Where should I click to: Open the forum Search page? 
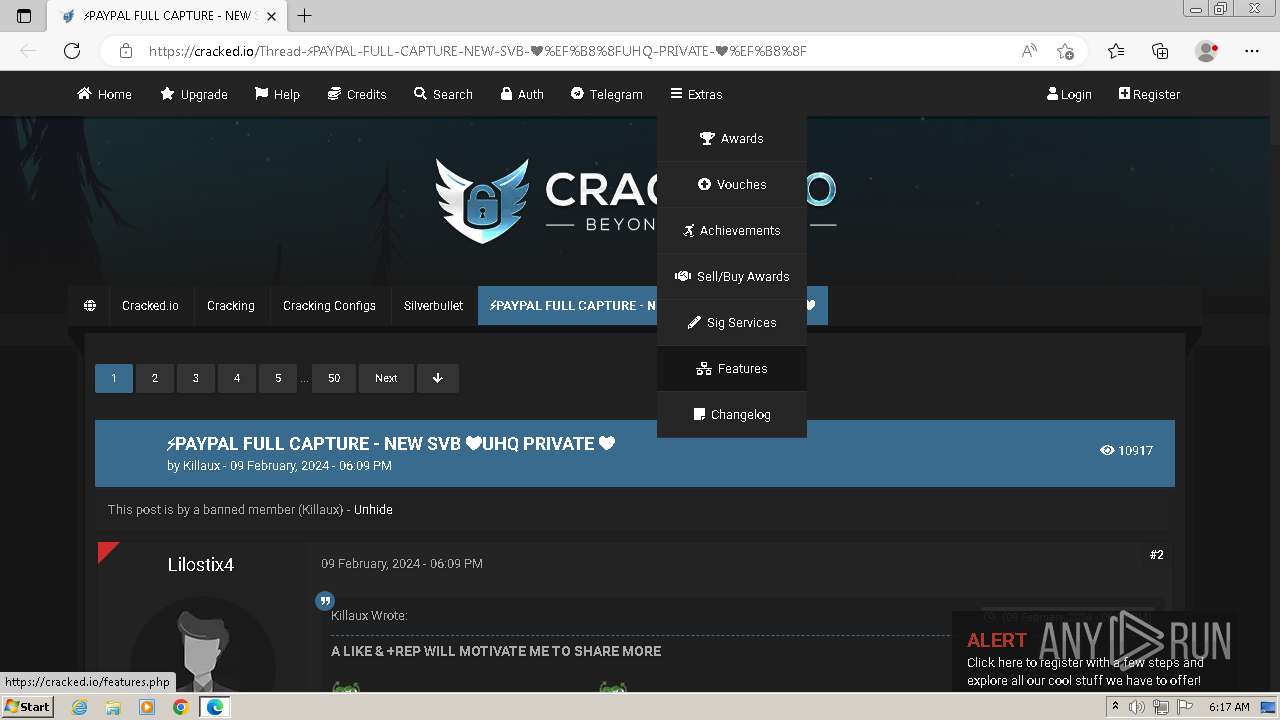click(443, 94)
